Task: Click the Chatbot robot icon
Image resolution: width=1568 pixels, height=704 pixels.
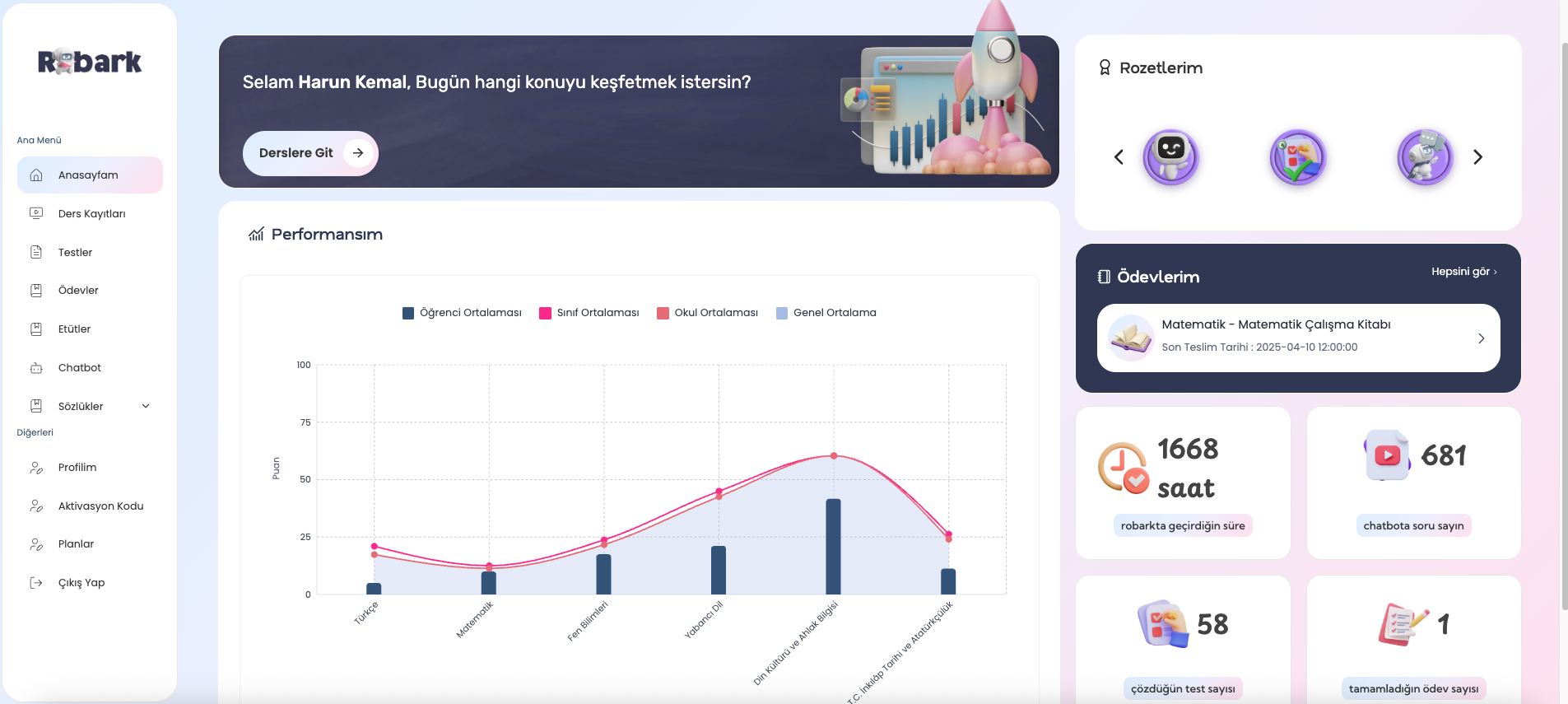Action: (x=36, y=368)
